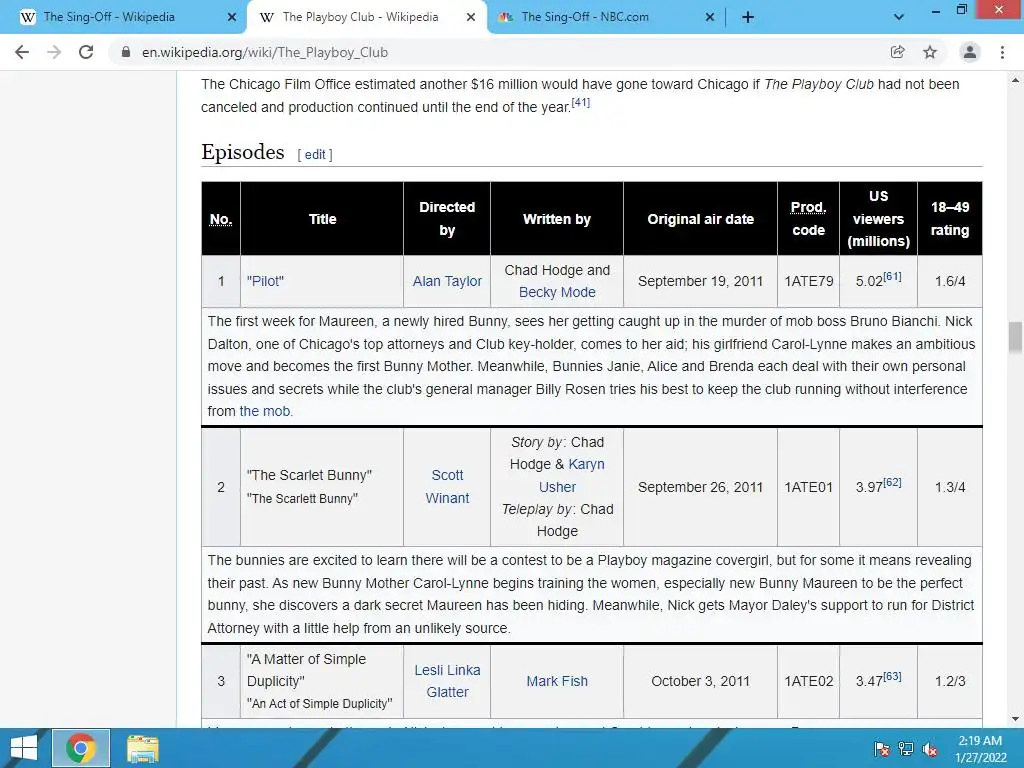The height and width of the screenshot is (768, 1024).
Task: Open the taskbar clock and date
Action: click(980, 749)
